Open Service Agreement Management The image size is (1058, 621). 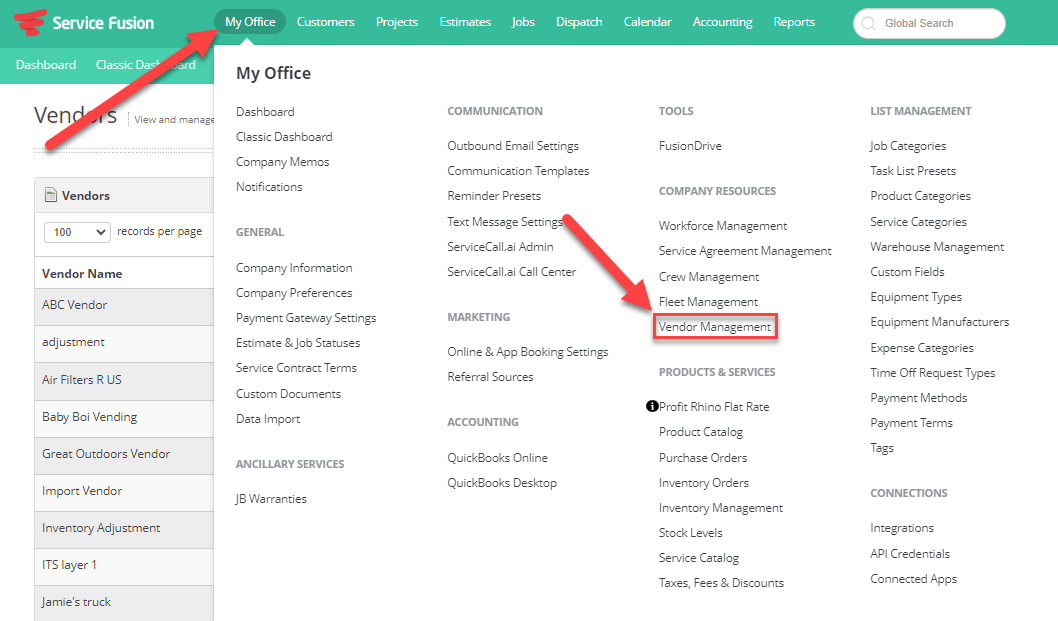click(x=745, y=250)
